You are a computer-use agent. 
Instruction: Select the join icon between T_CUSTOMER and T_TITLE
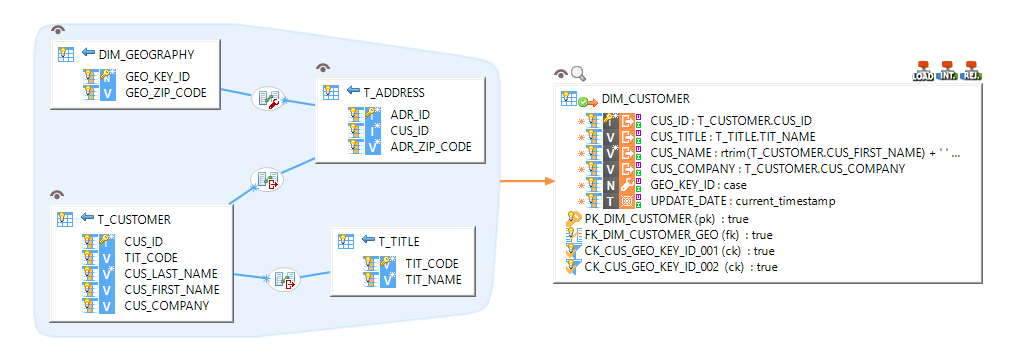click(x=286, y=280)
